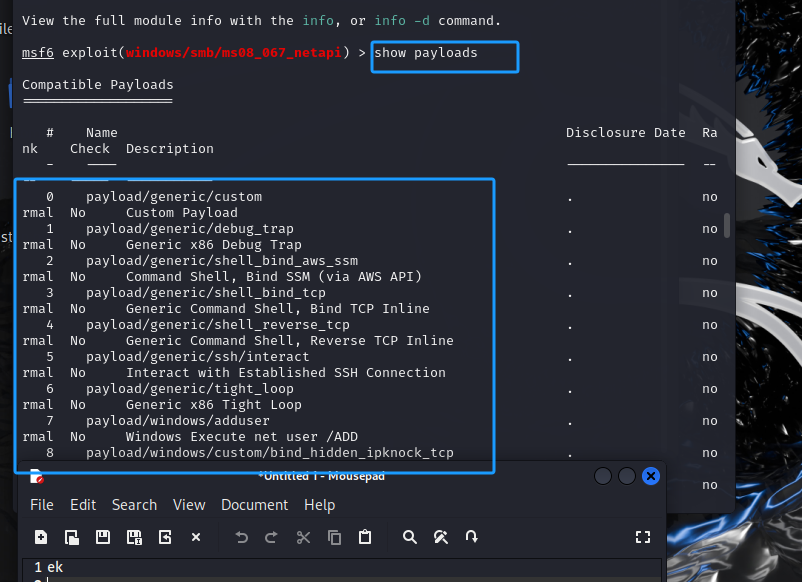Click 'Generic Command Shell, Reverse TCP Inline' text
Screen dimensions: 802x582
(x=289, y=341)
